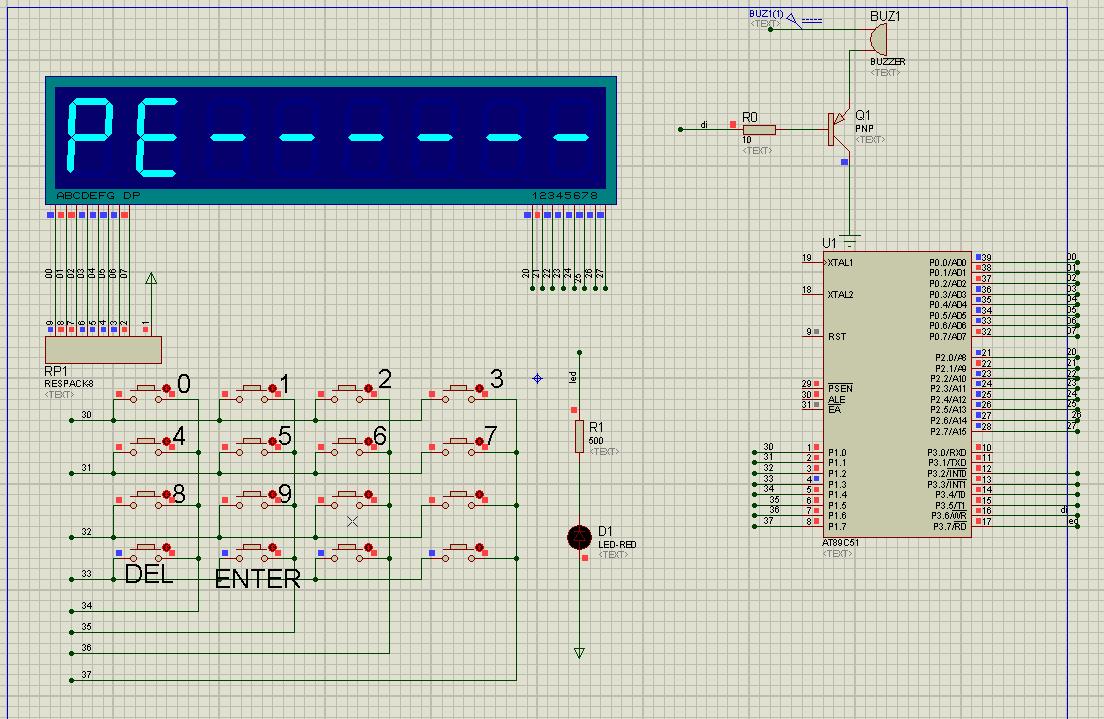Screen dimensions: 1104x719
Task: Click the keypad push button labeled 5
Action: (x=253, y=446)
